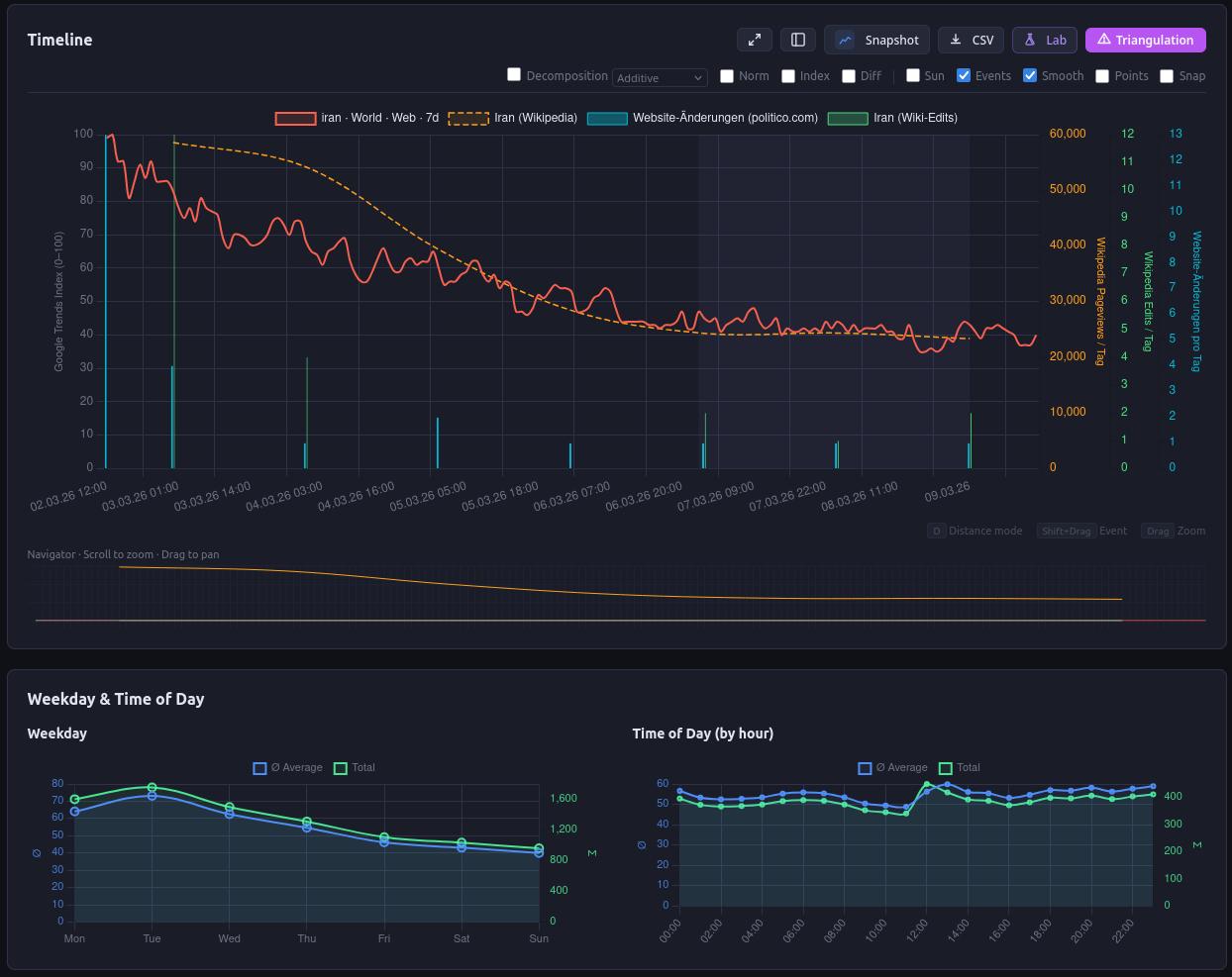Click the fullscreen expand icon button

(755, 40)
